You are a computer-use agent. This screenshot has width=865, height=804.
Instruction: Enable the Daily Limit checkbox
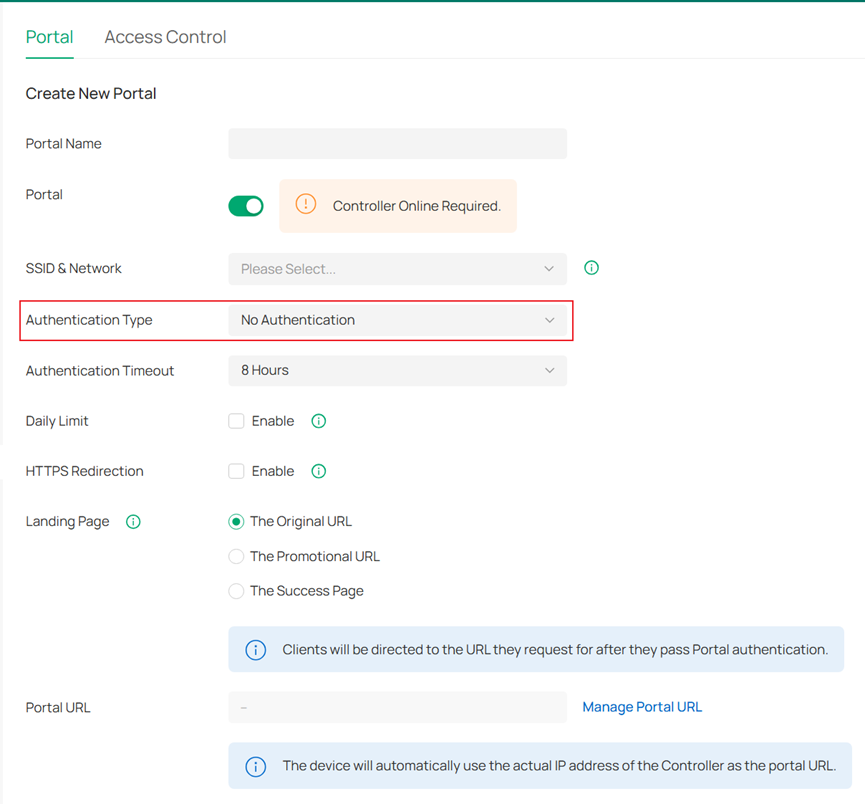coord(237,421)
